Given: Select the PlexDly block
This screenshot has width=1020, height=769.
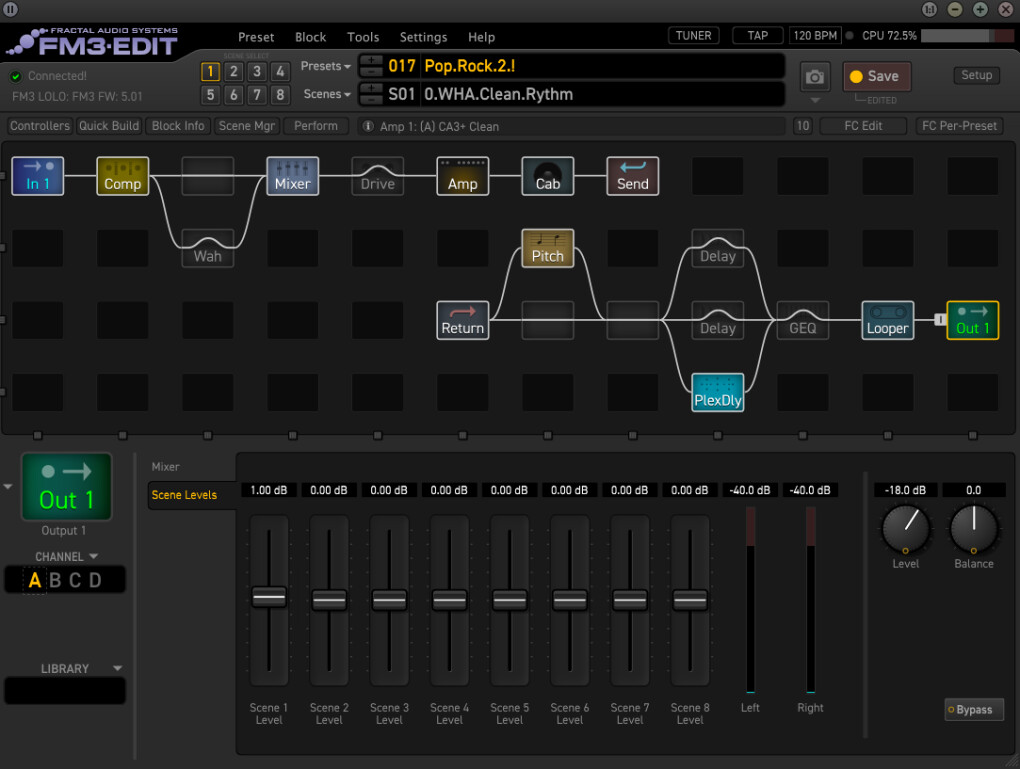Looking at the screenshot, I should click(x=718, y=392).
